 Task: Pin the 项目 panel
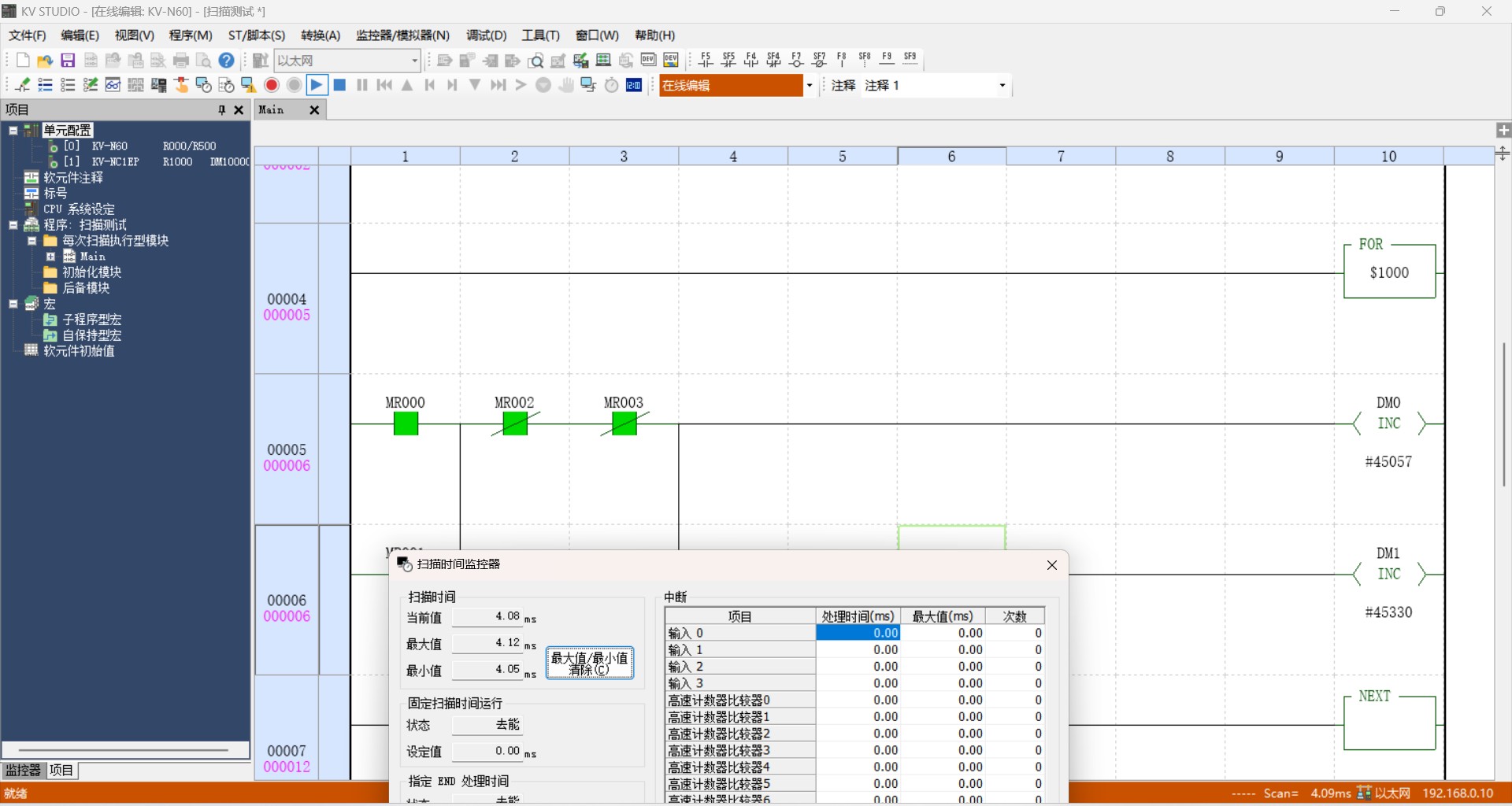click(x=221, y=110)
